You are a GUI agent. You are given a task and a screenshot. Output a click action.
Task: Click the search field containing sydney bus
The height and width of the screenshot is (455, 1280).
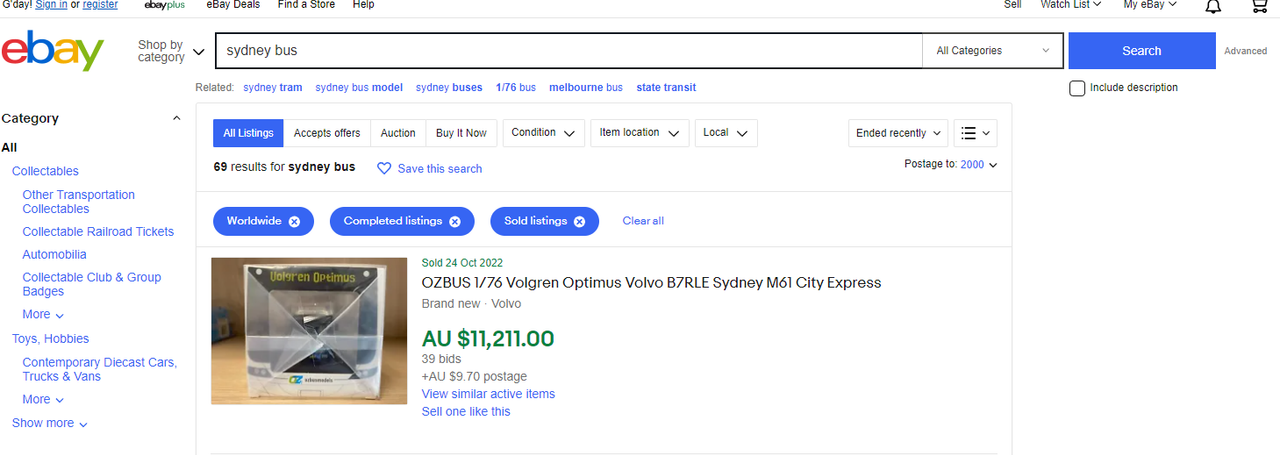pos(568,51)
